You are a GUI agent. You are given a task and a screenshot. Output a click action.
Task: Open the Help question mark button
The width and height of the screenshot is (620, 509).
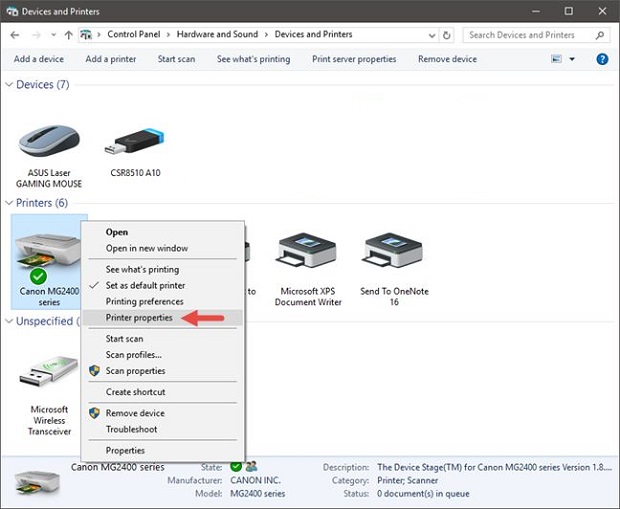point(602,59)
